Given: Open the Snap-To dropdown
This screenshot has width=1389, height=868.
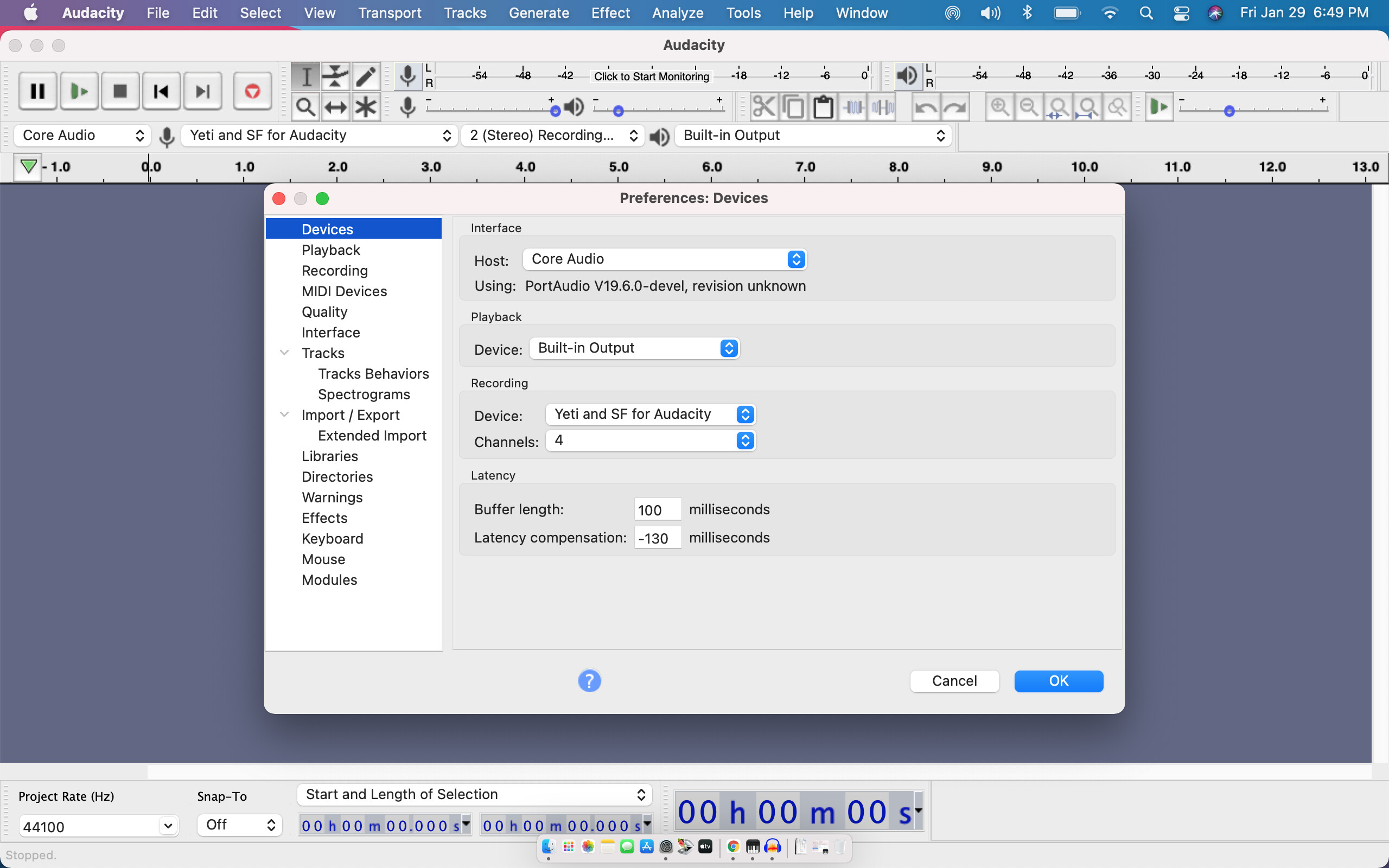Looking at the screenshot, I should tap(239, 825).
